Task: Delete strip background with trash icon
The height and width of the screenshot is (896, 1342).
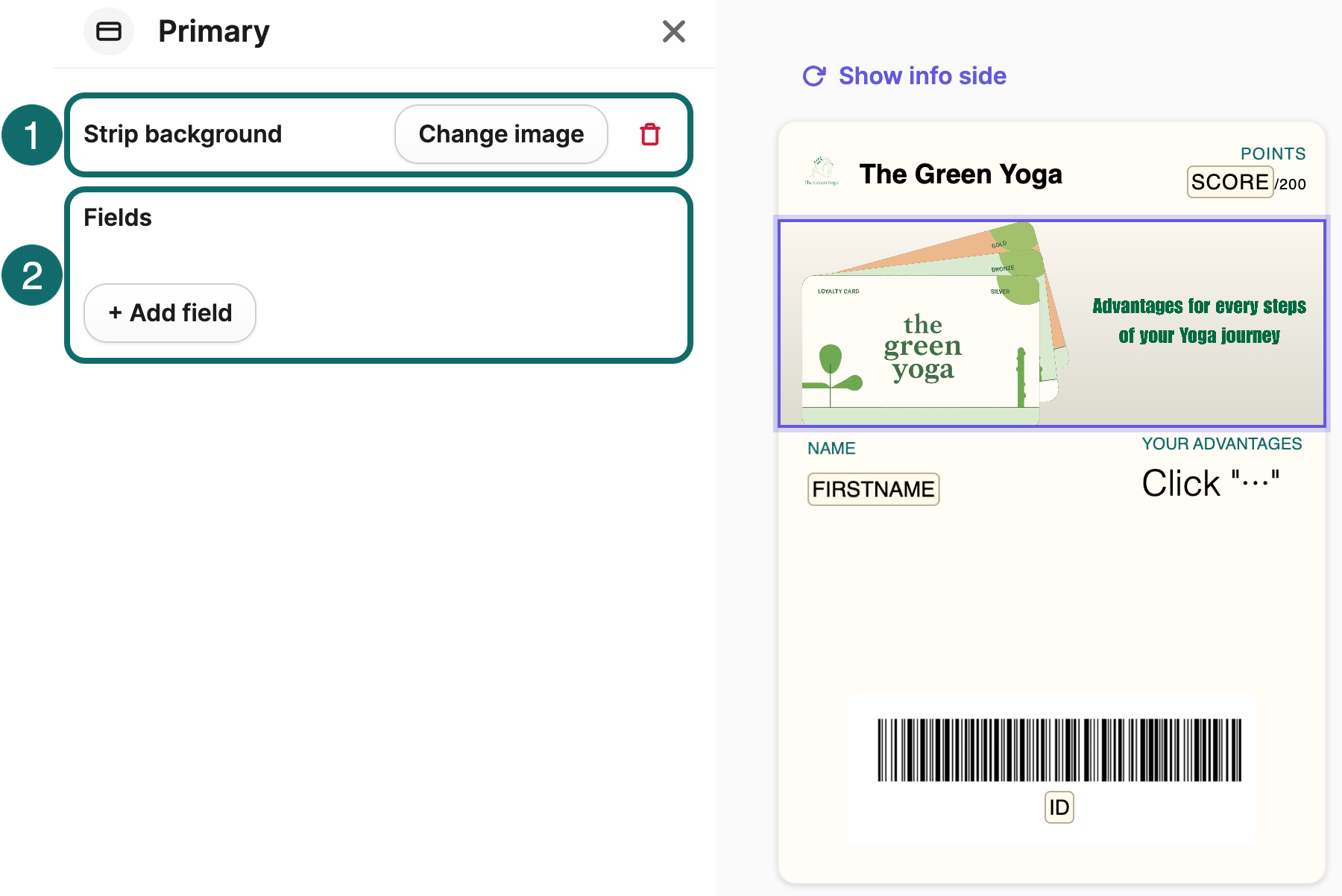Action: click(650, 134)
